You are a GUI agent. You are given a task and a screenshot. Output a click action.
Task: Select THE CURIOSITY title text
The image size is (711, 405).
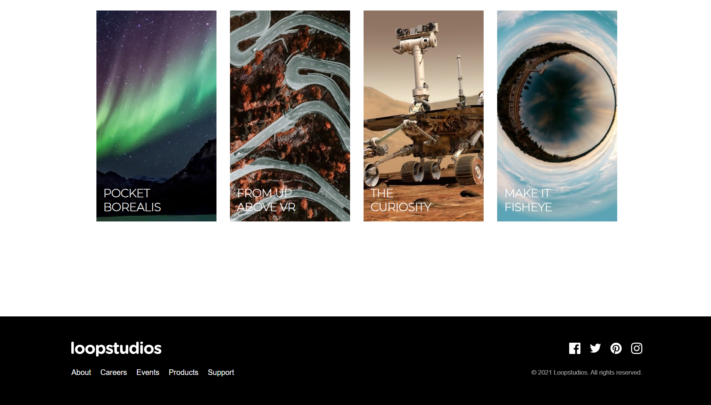click(400, 200)
